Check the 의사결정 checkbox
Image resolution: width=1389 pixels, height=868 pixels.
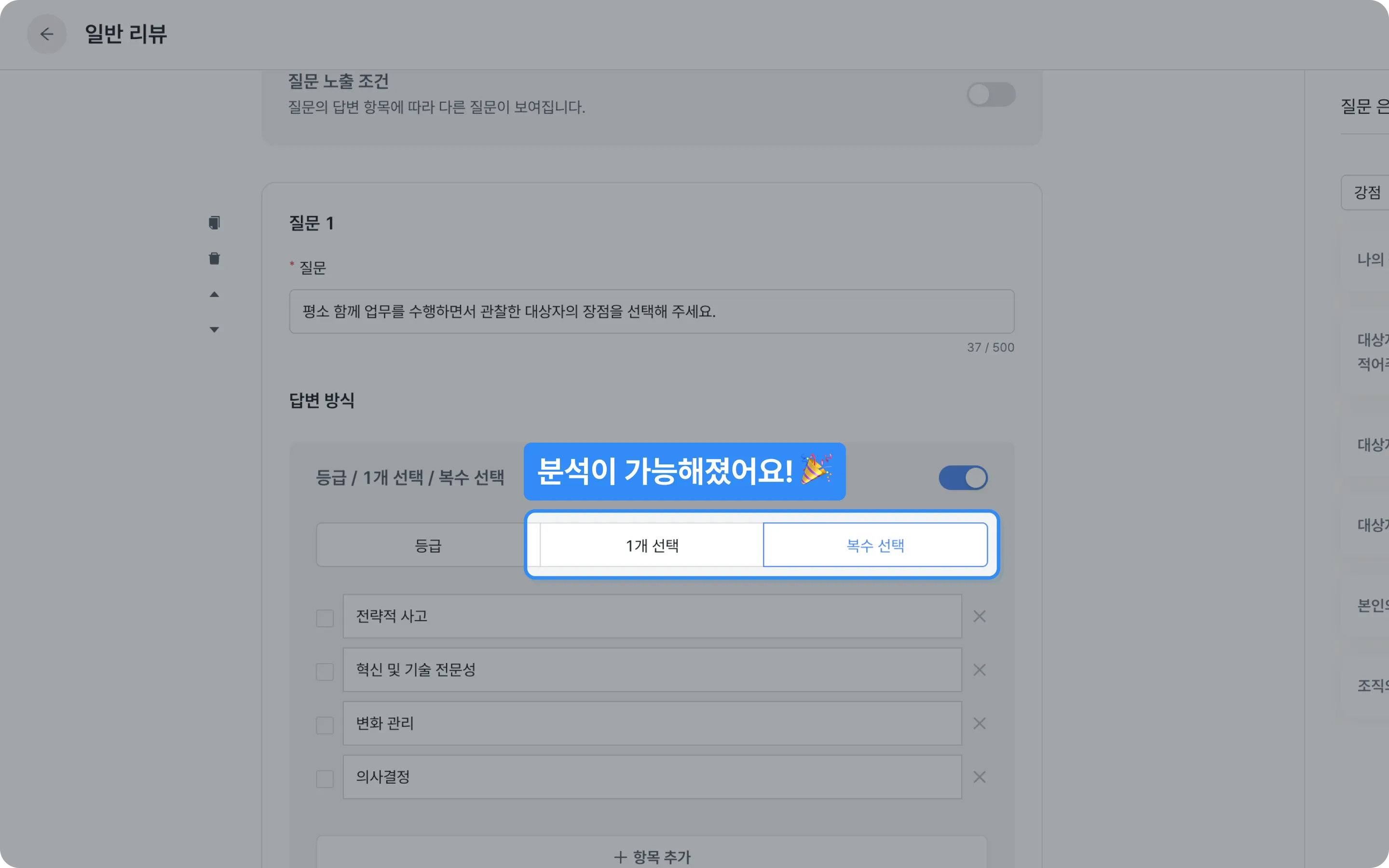[x=325, y=779]
